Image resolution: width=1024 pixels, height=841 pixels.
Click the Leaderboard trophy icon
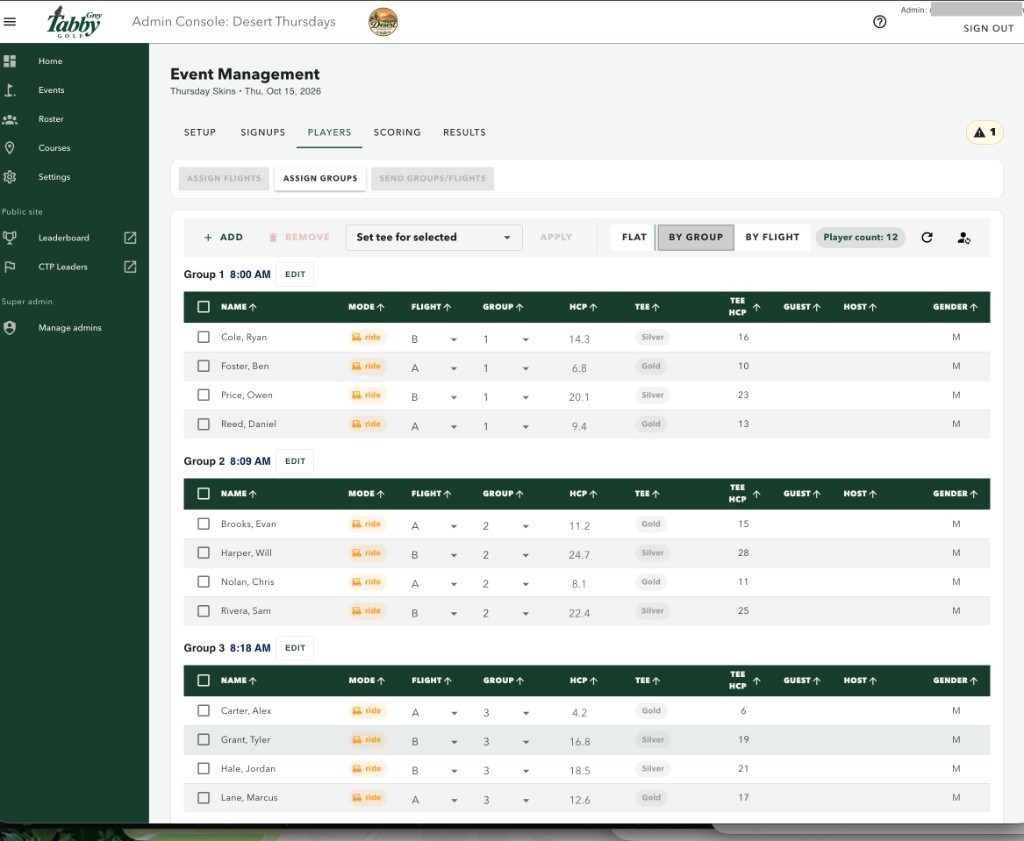[x=10, y=238]
